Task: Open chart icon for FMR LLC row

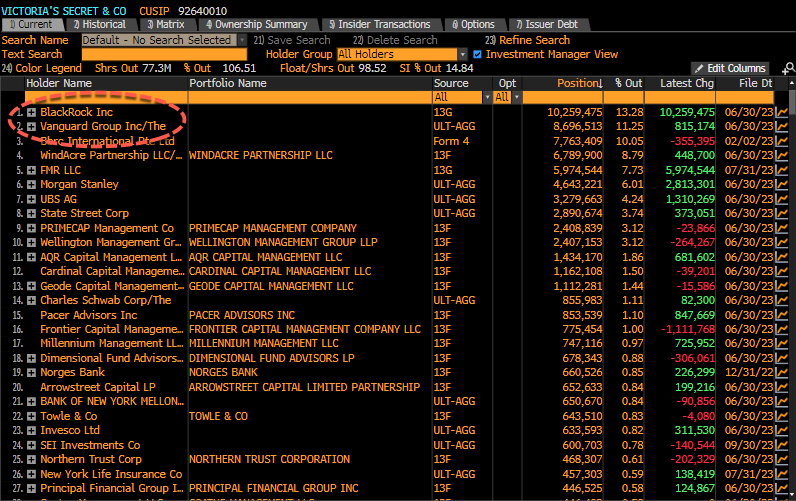Action: coord(781,170)
